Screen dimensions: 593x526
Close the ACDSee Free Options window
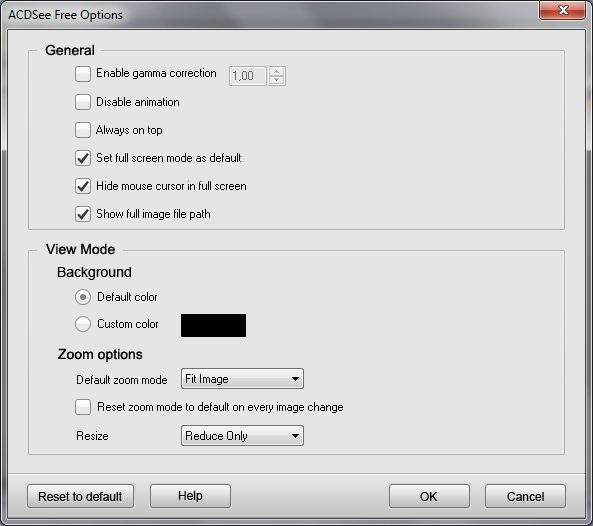(563, 10)
